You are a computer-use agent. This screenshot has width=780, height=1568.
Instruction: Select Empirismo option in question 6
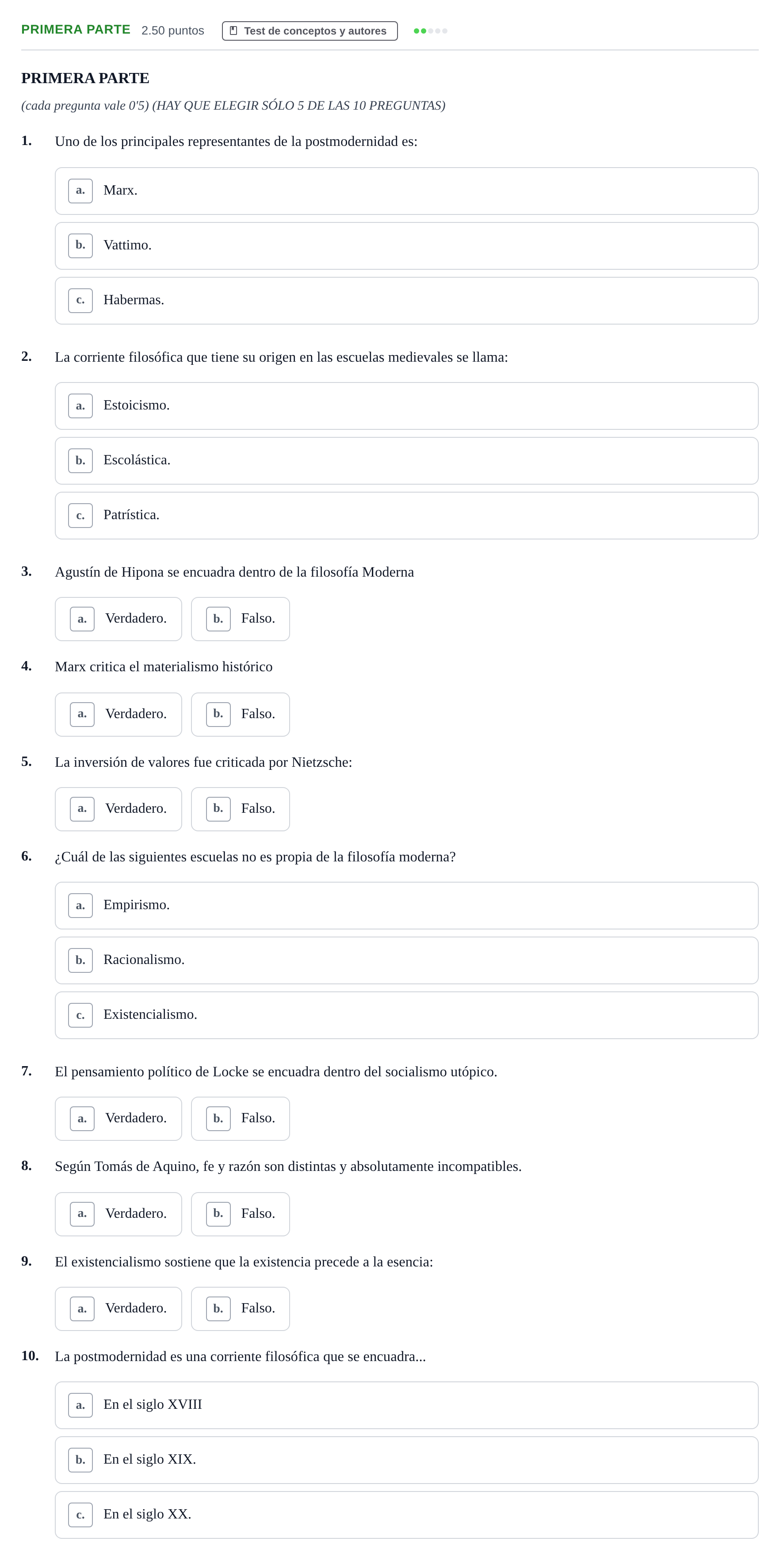point(406,906)
